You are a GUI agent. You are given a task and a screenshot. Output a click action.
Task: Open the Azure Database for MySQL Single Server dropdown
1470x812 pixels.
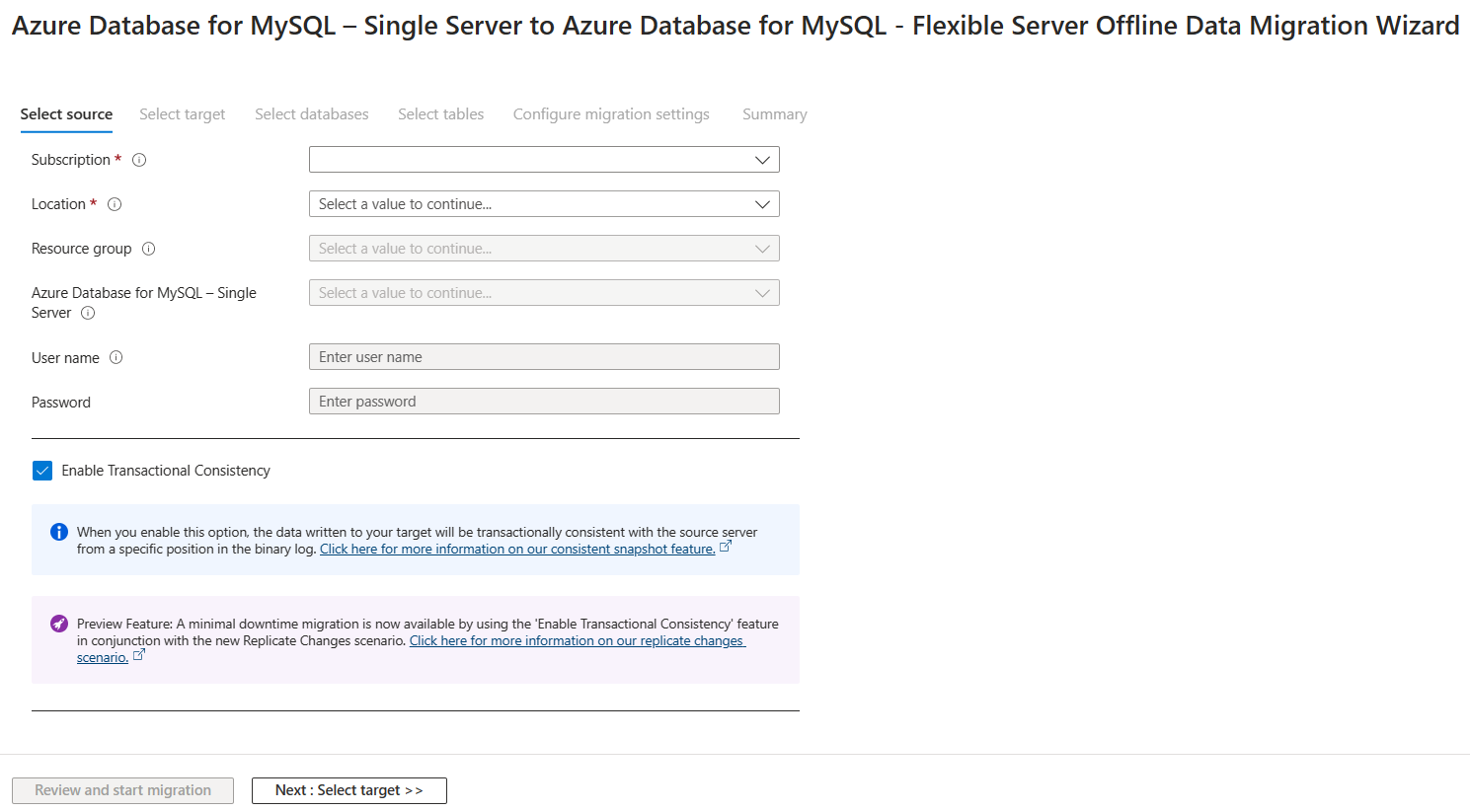point(544,293)
